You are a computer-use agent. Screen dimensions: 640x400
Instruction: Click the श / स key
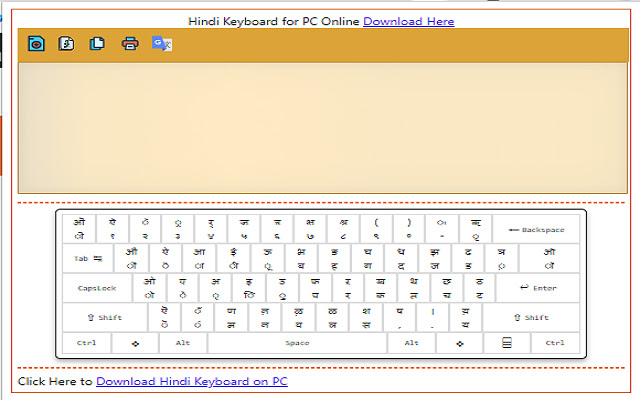pyautogui.click(x=366, y=318)
